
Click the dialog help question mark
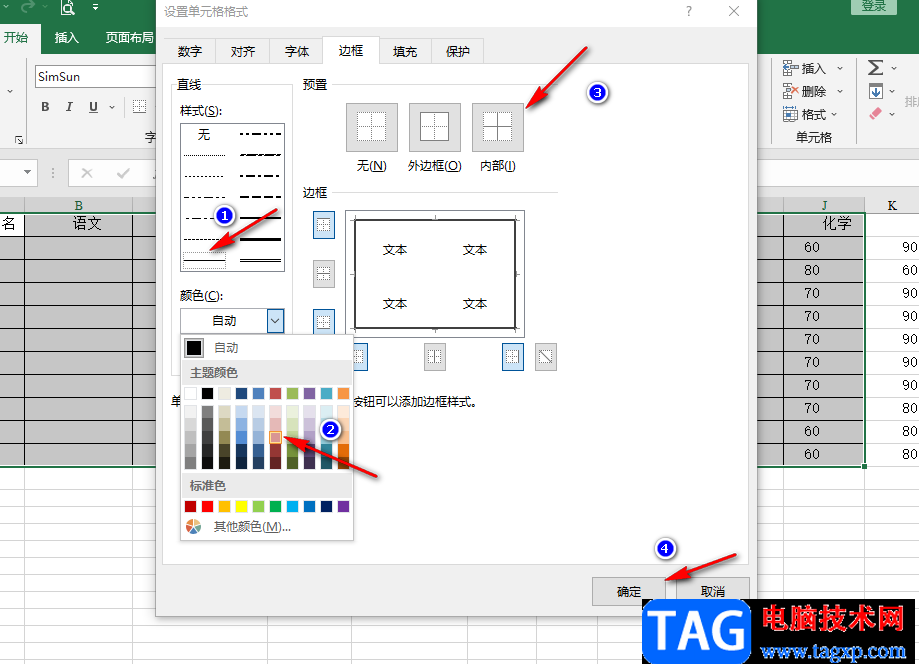tap(689, 11)
